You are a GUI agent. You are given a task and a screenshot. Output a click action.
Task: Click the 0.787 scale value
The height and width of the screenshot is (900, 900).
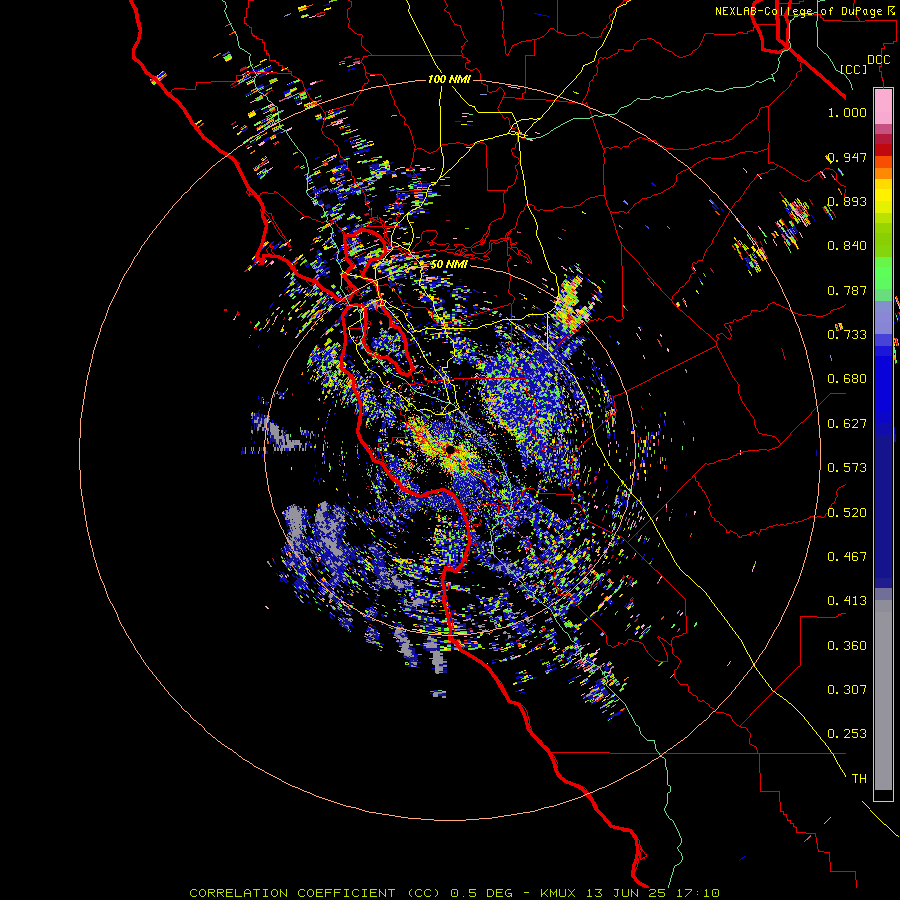point(847,290)
